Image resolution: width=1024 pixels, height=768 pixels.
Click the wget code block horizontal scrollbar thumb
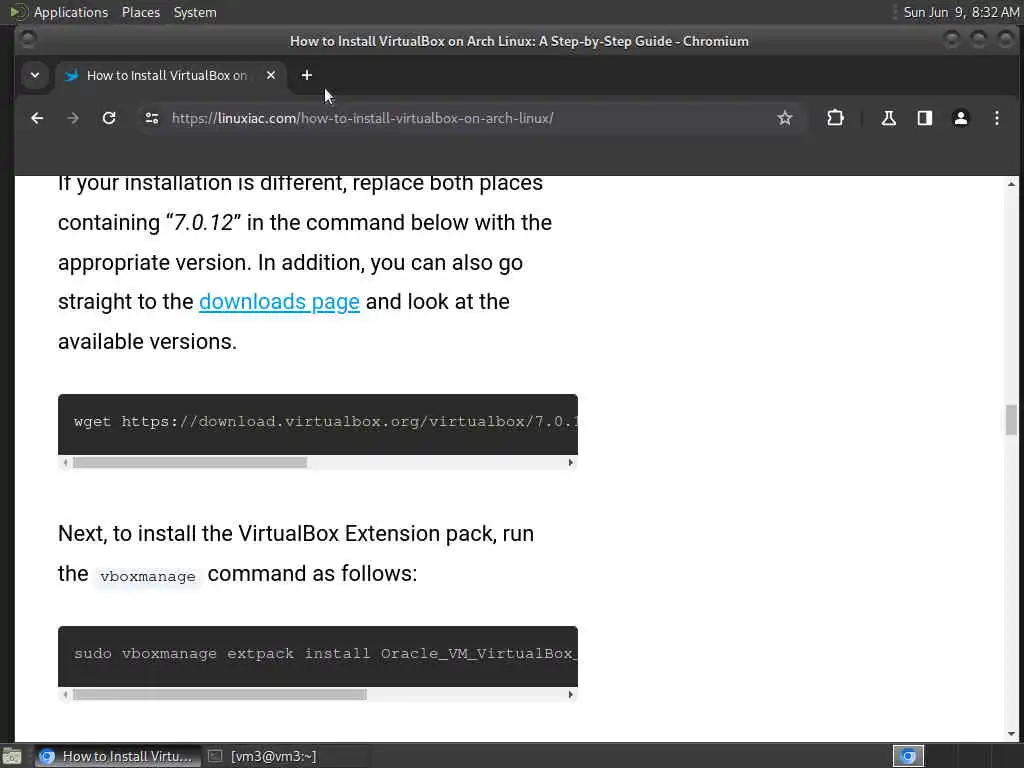pyautogui.click(x=189, y=462)
